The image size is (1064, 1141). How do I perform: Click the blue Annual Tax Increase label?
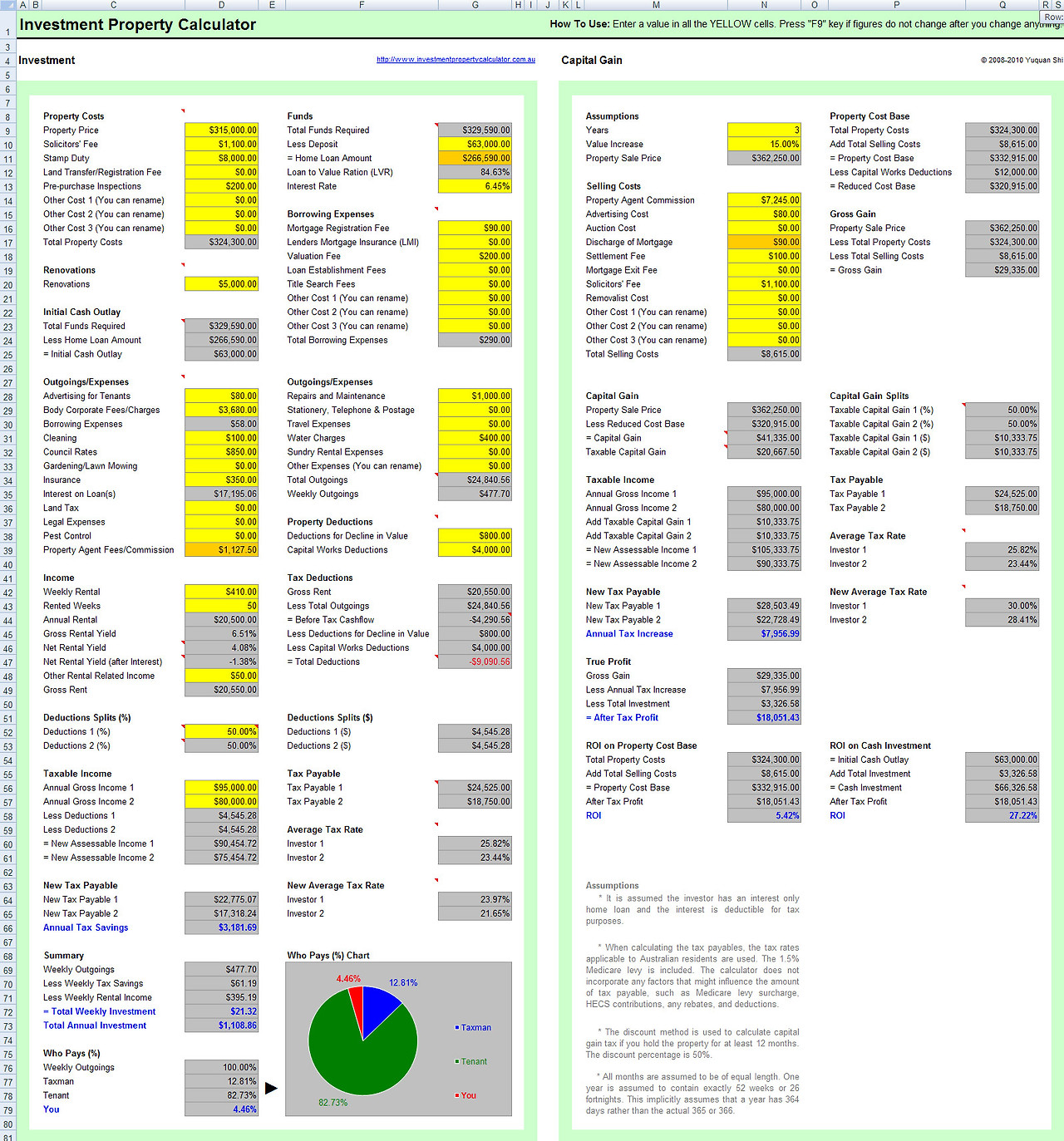click(629, 634)
